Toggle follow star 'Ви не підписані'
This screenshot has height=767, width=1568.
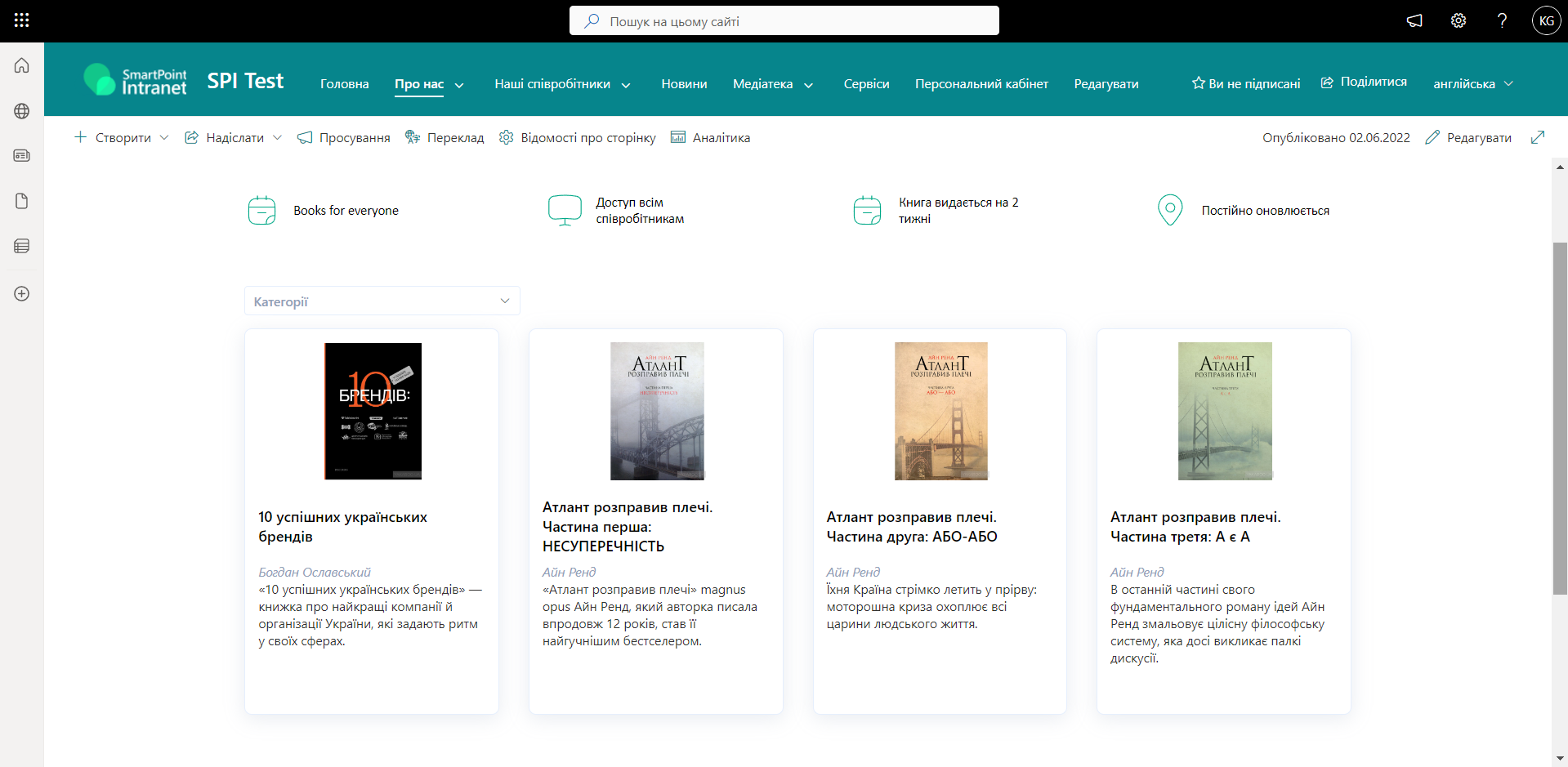1246,83
